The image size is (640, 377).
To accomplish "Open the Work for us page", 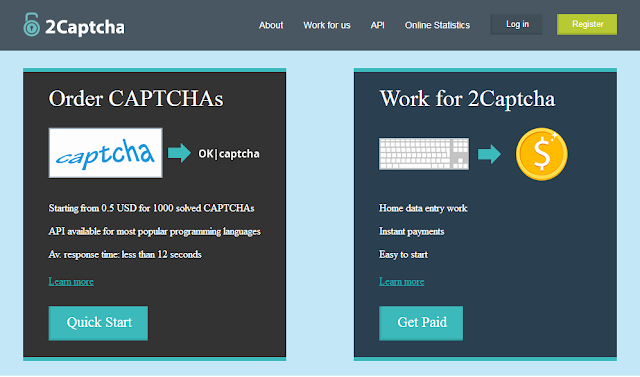I will [327, 25].
